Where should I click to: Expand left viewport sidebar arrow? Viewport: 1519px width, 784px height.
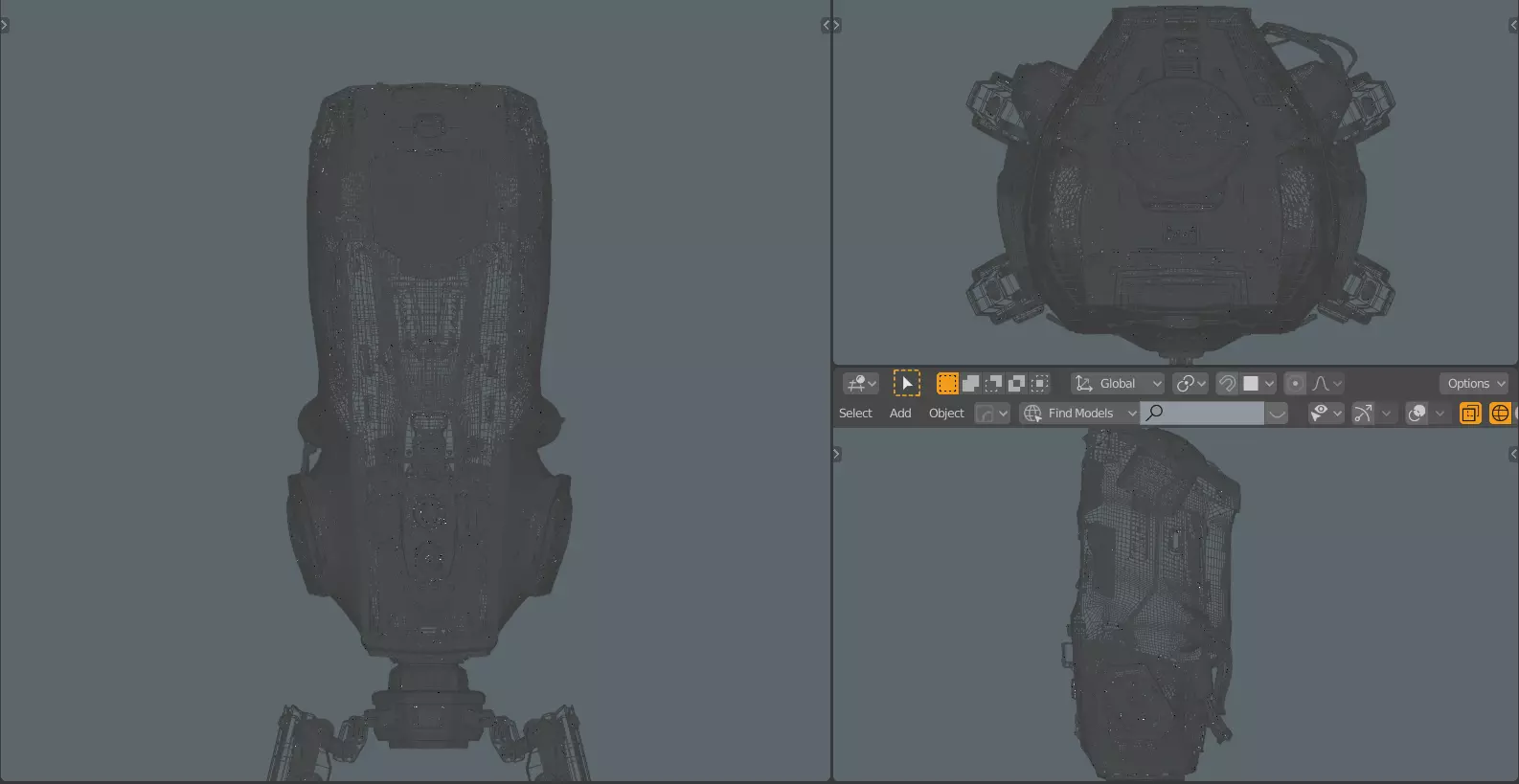[x=826, y=25]
